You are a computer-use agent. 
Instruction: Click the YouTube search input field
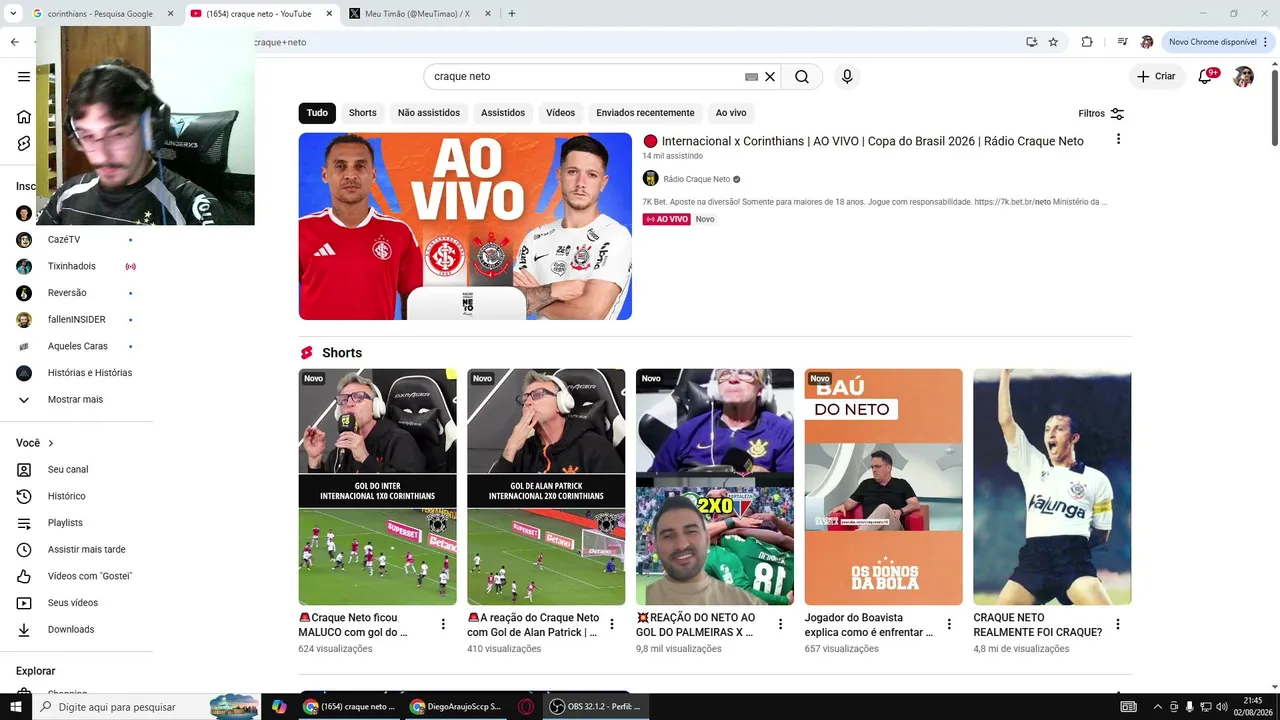(585, 77)
